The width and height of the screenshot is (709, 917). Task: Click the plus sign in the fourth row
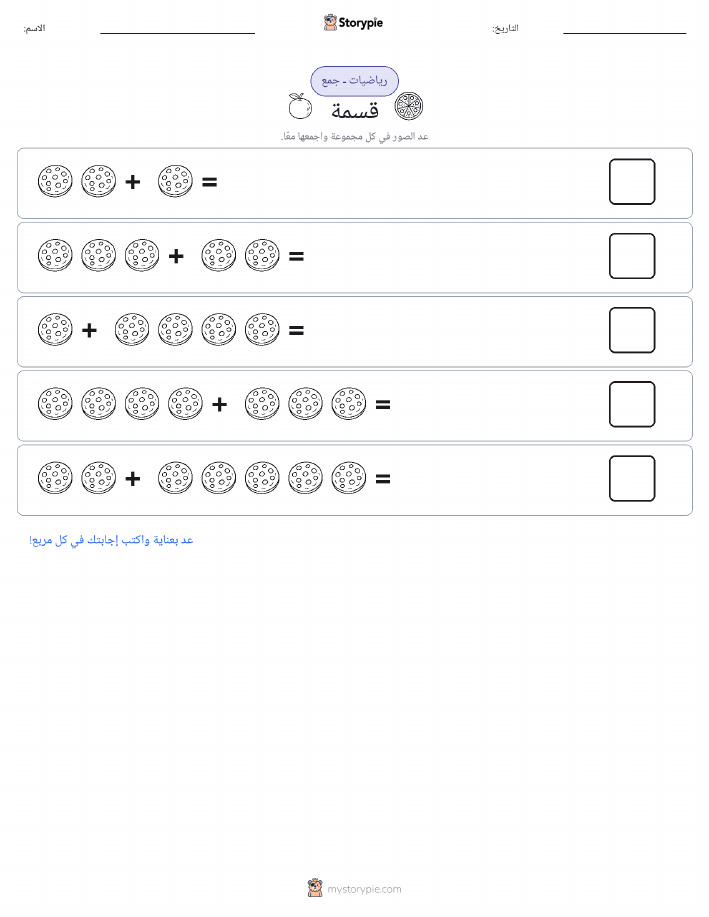tap(219, 405)
